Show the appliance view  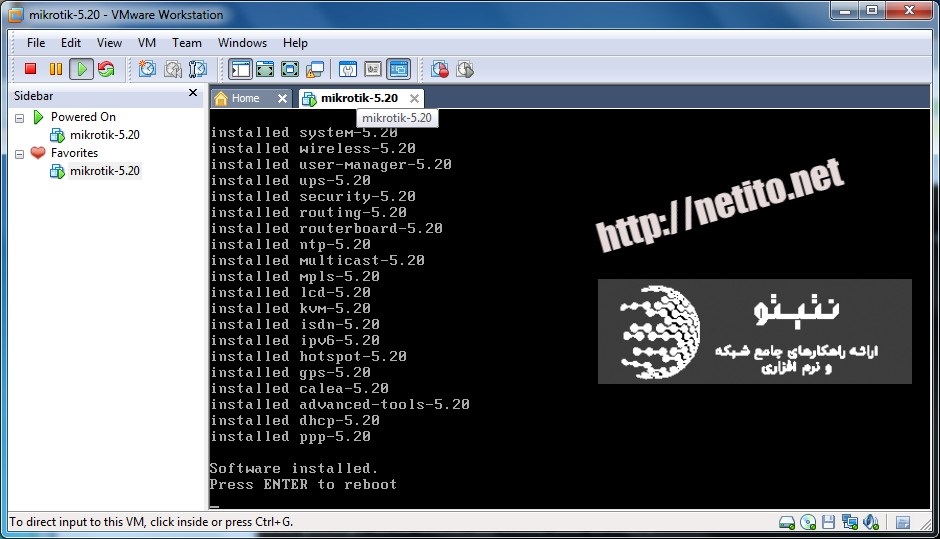(373, 70)
